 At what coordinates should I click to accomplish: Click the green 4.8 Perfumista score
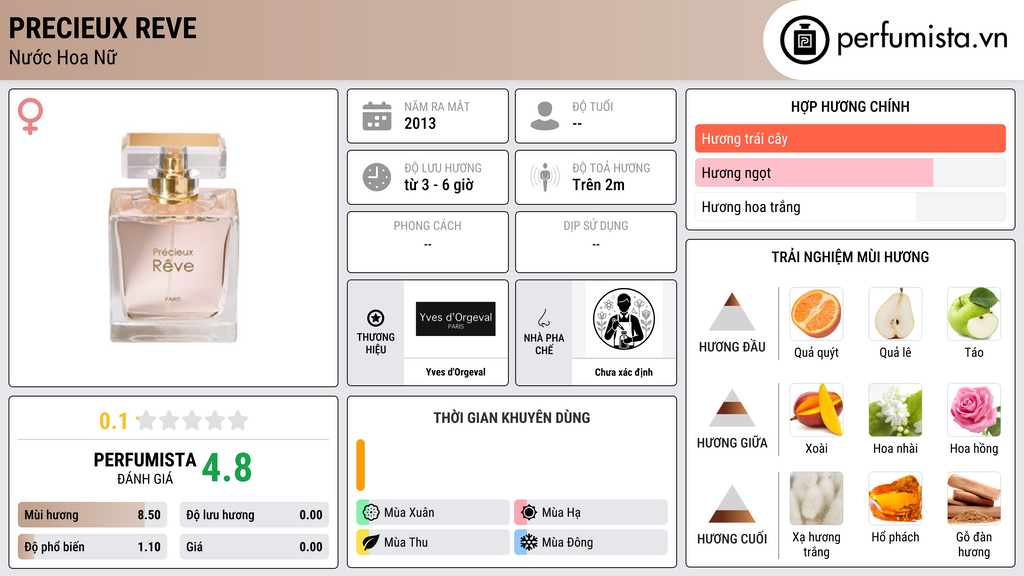click(227, 468)
